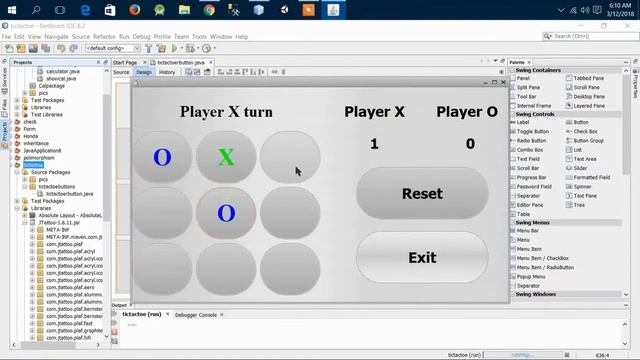Screen dimensions: 640x360
Task: Click the Projects panel vertical scrollbar
Action: click(107, 159)
